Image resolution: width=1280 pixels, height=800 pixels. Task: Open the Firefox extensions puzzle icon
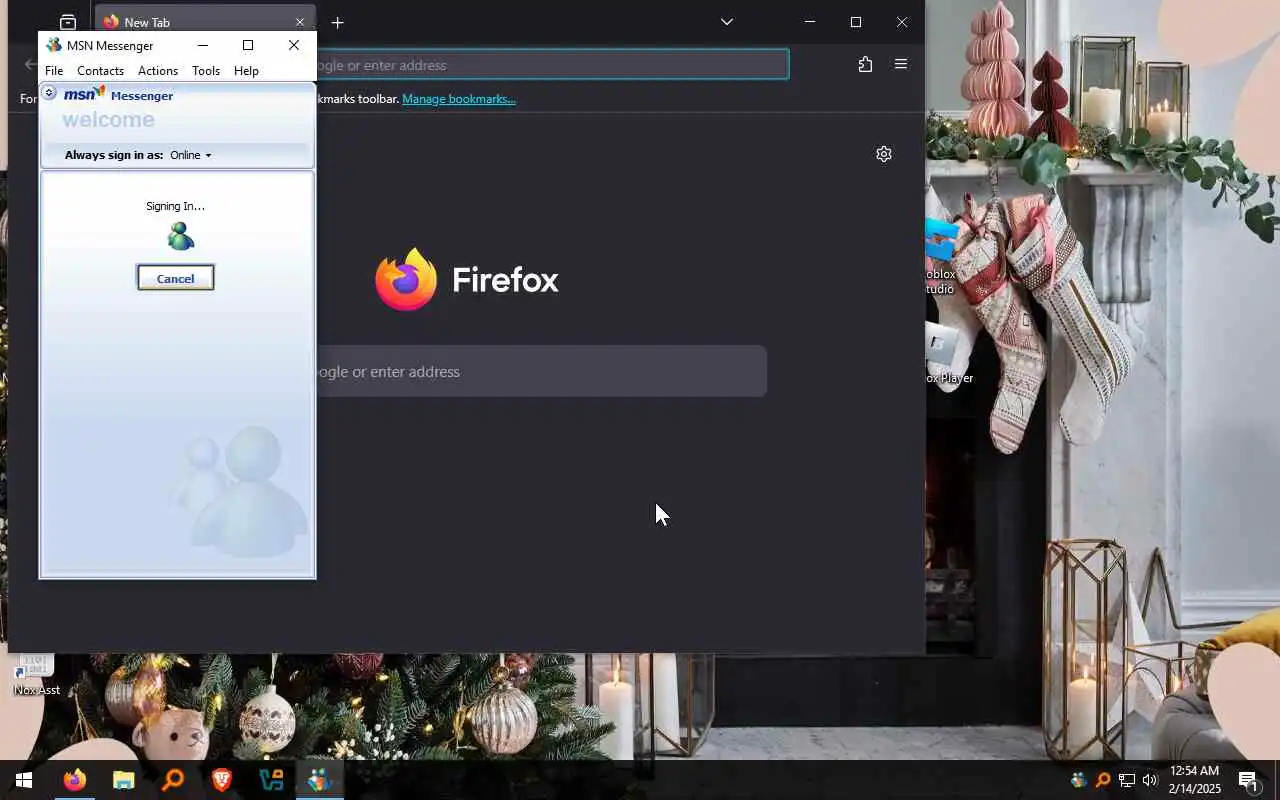click(865, 64)
